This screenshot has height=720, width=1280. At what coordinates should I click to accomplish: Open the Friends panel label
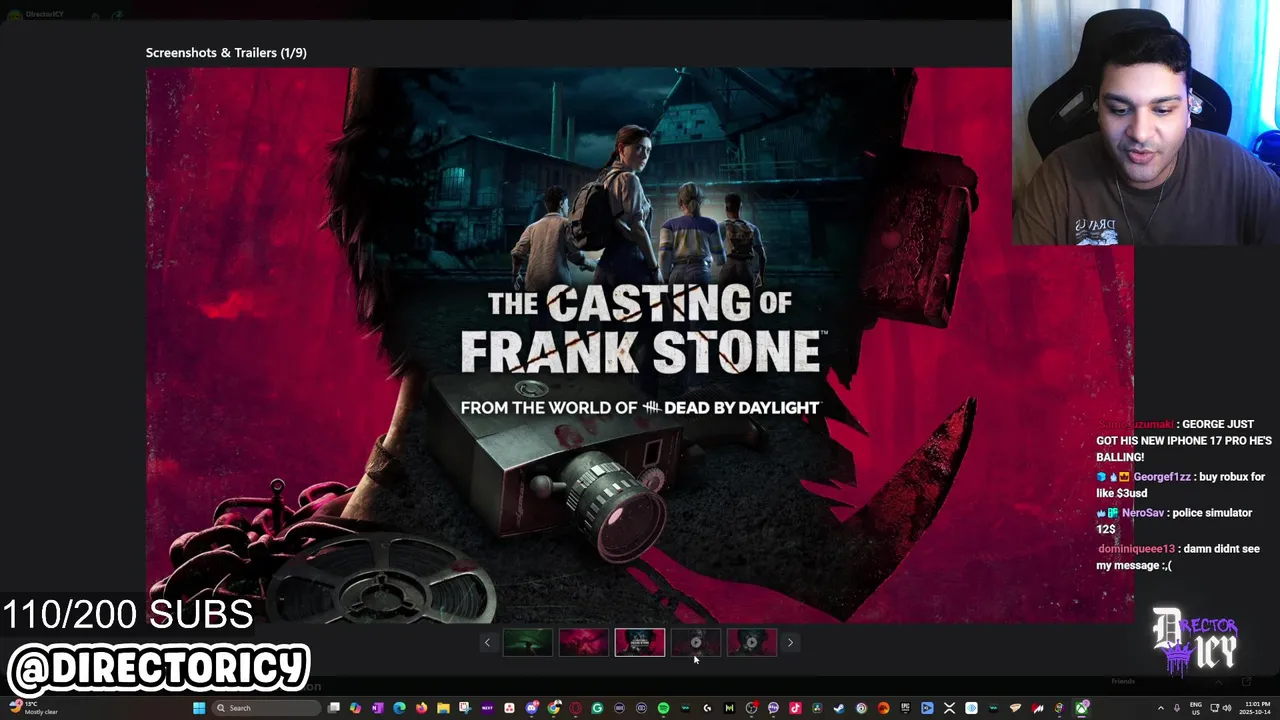(x=1123, y=681)
